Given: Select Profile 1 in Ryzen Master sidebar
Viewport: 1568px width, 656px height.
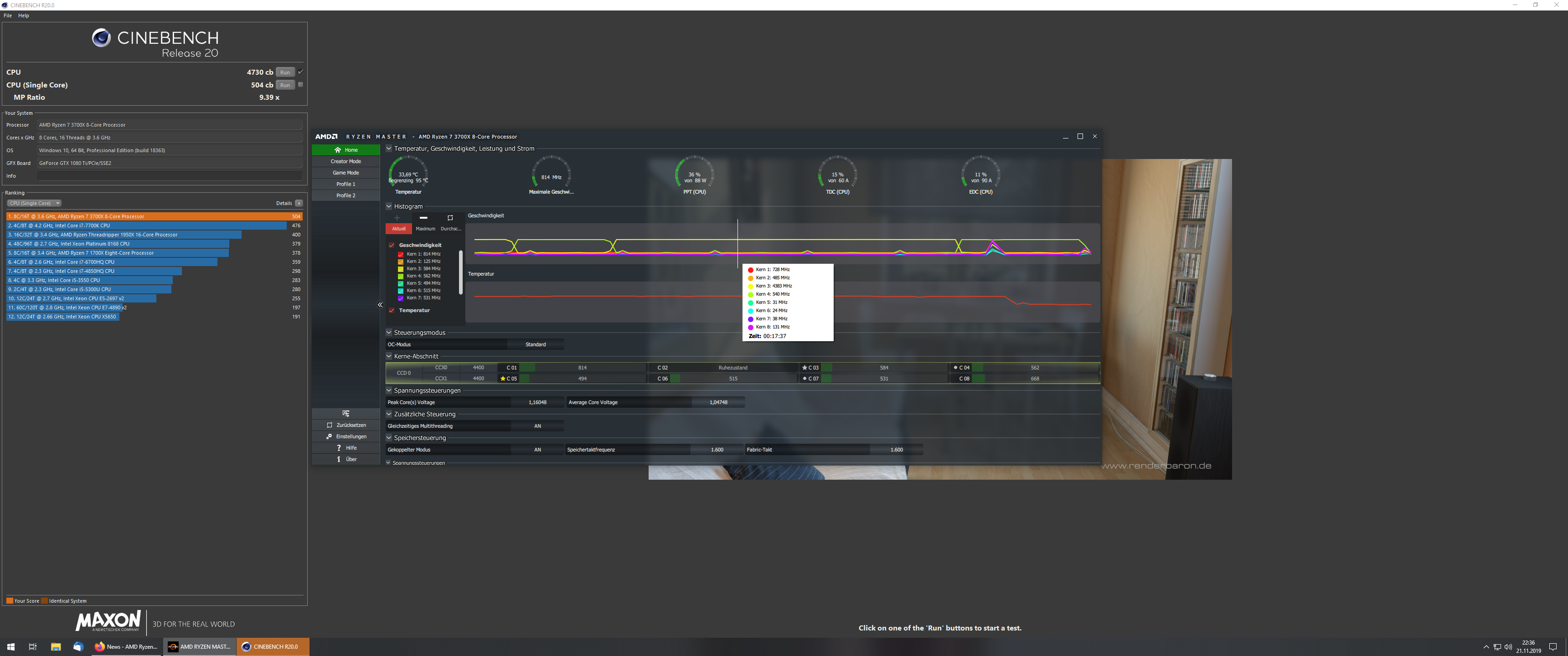Looking at the screenshot, I should (x=346, y=183).
